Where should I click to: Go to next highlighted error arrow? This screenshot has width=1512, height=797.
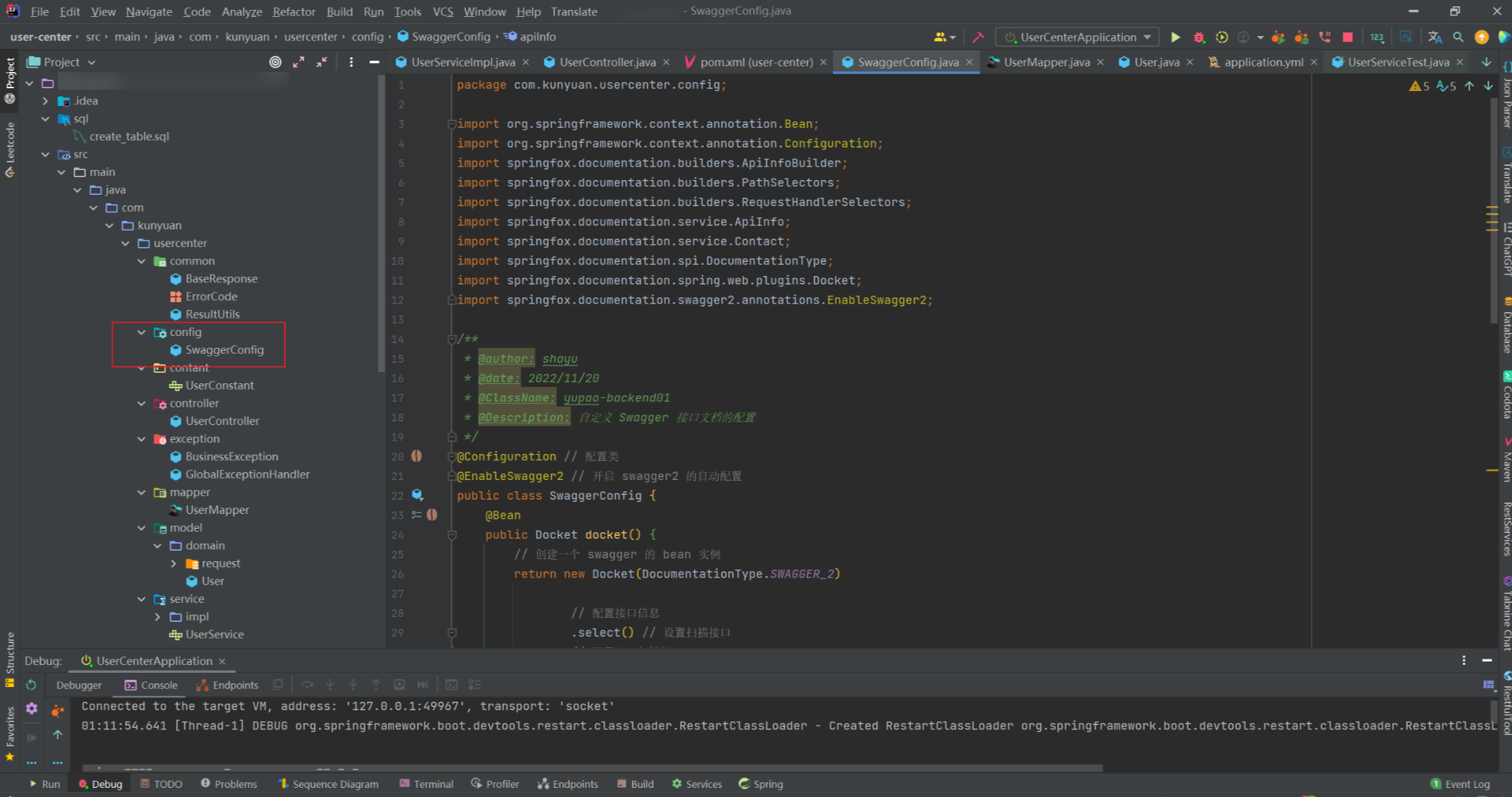tap(1488, 85)
